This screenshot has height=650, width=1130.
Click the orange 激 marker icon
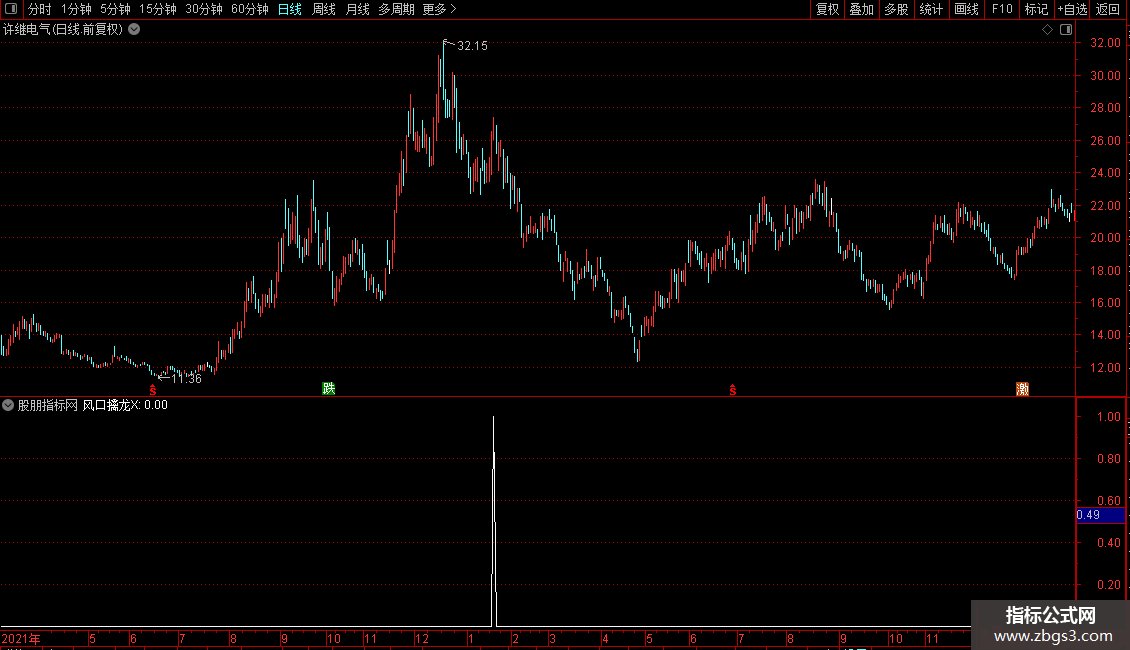click(1022, 388)
